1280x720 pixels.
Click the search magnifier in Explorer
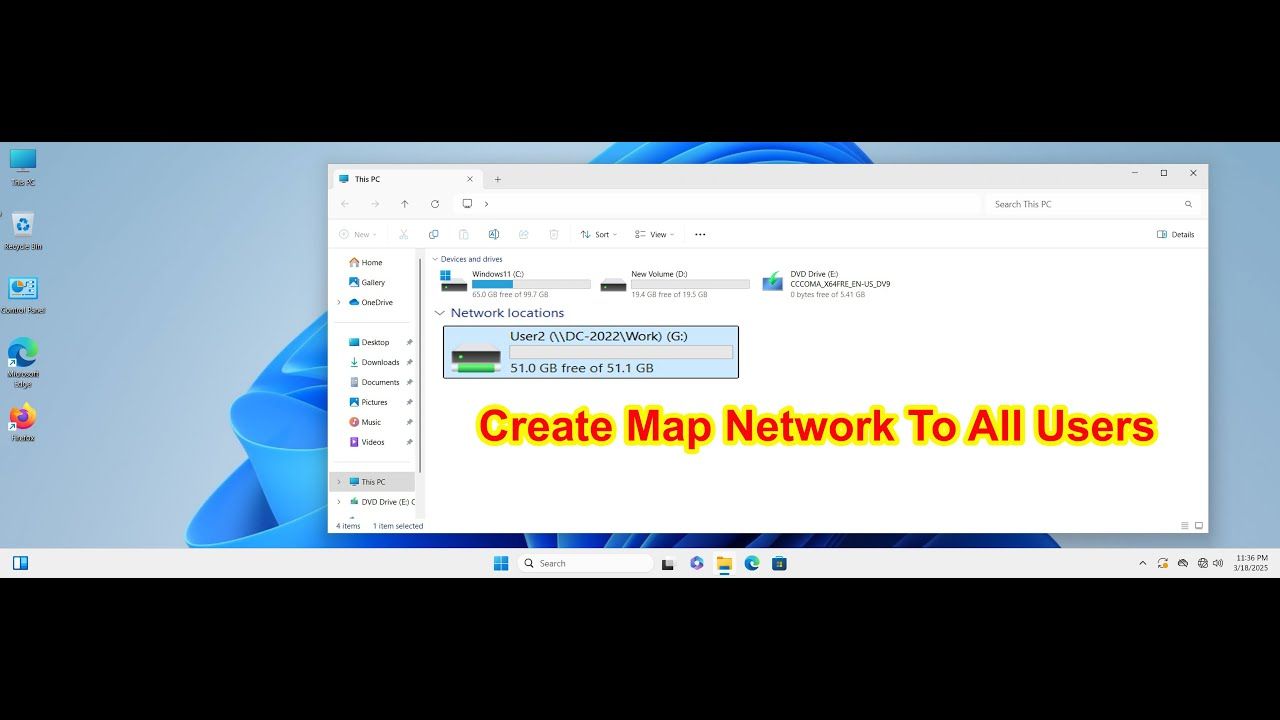1189,204
